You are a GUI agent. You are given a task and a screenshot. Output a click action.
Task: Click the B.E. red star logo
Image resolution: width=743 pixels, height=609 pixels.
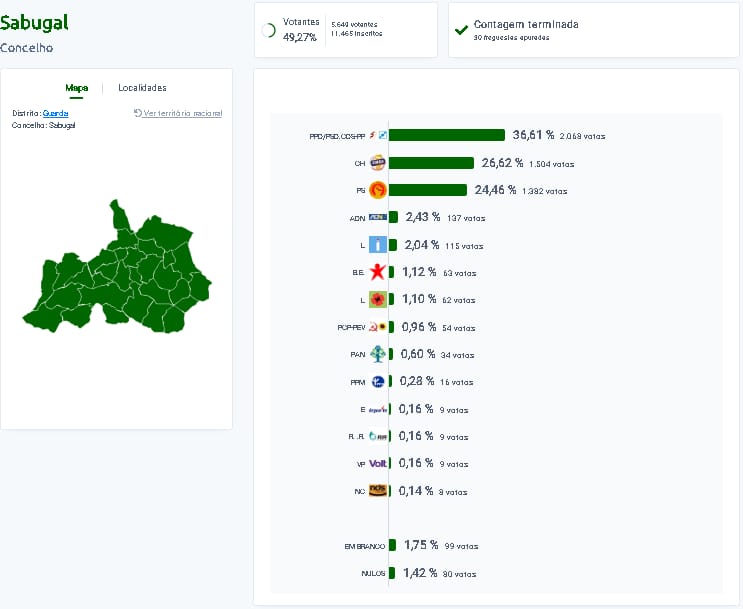point(378,272)
